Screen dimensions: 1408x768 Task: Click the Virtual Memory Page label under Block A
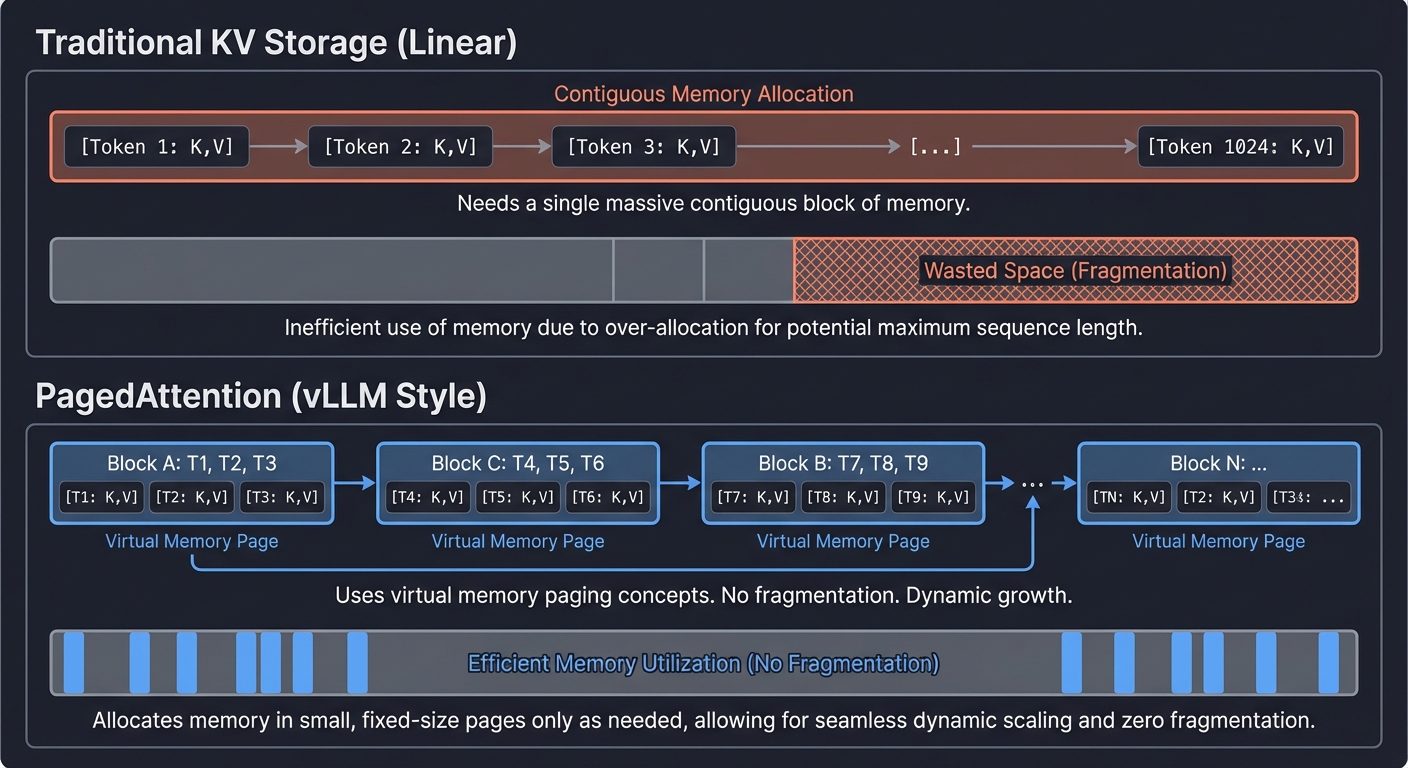coord(191,541)
